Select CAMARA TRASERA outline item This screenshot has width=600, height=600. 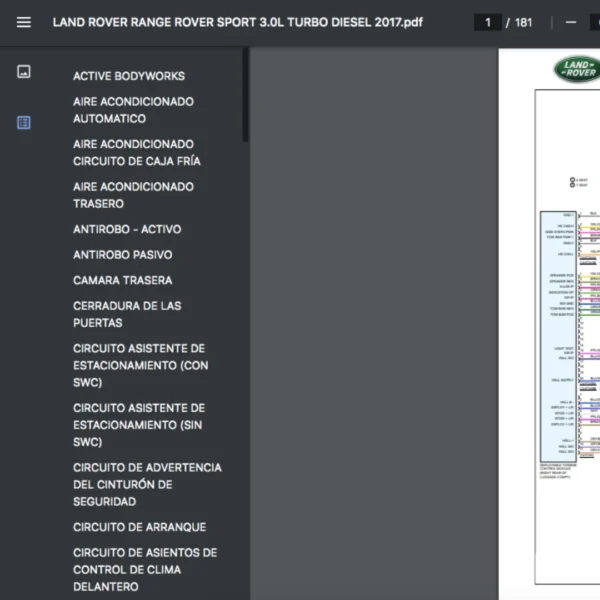[x=122, y=280]
